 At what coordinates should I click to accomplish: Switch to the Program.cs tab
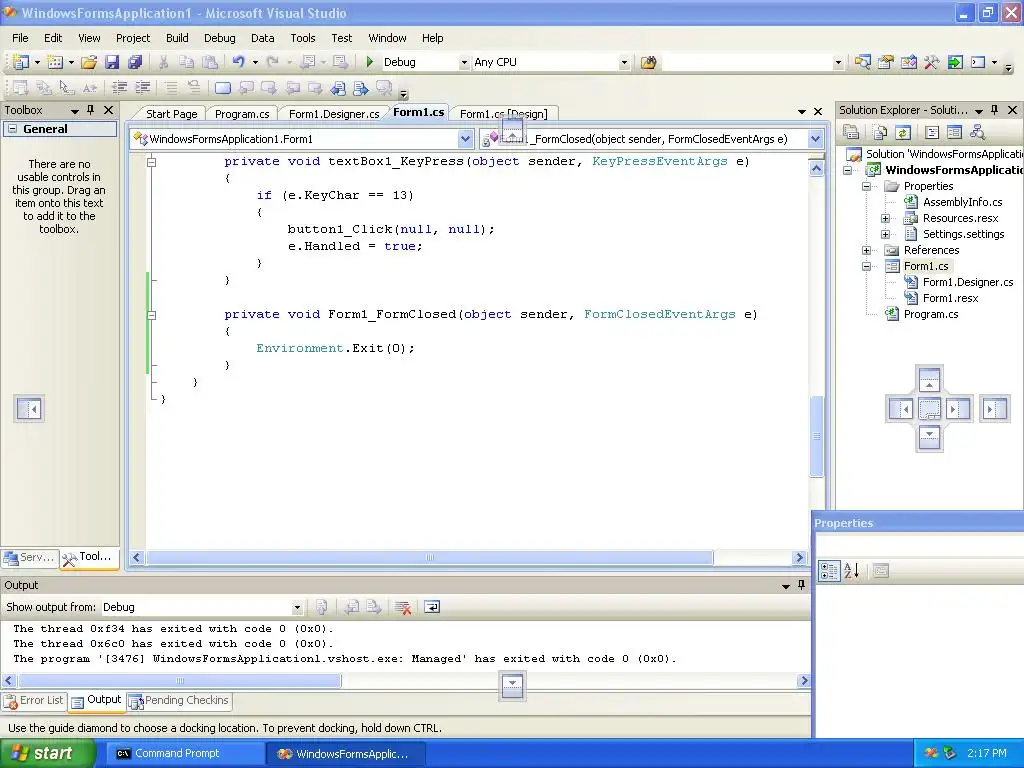(242, 114)
